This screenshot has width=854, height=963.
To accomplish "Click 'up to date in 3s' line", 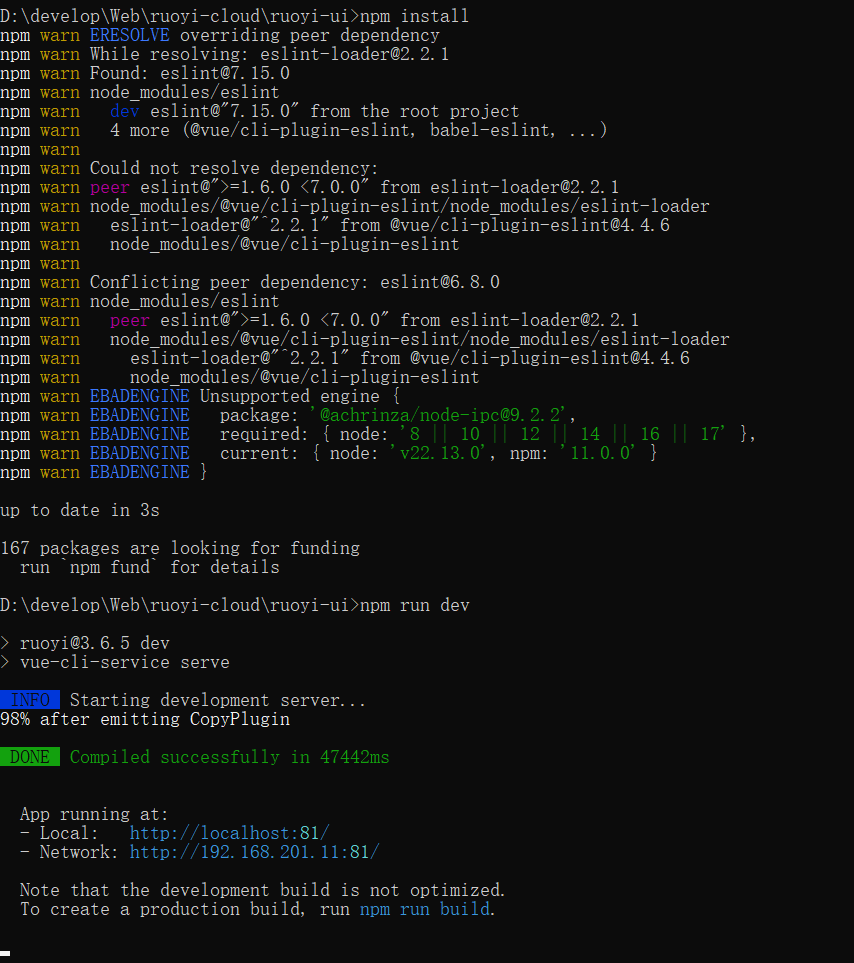I will tap(80, 510).
